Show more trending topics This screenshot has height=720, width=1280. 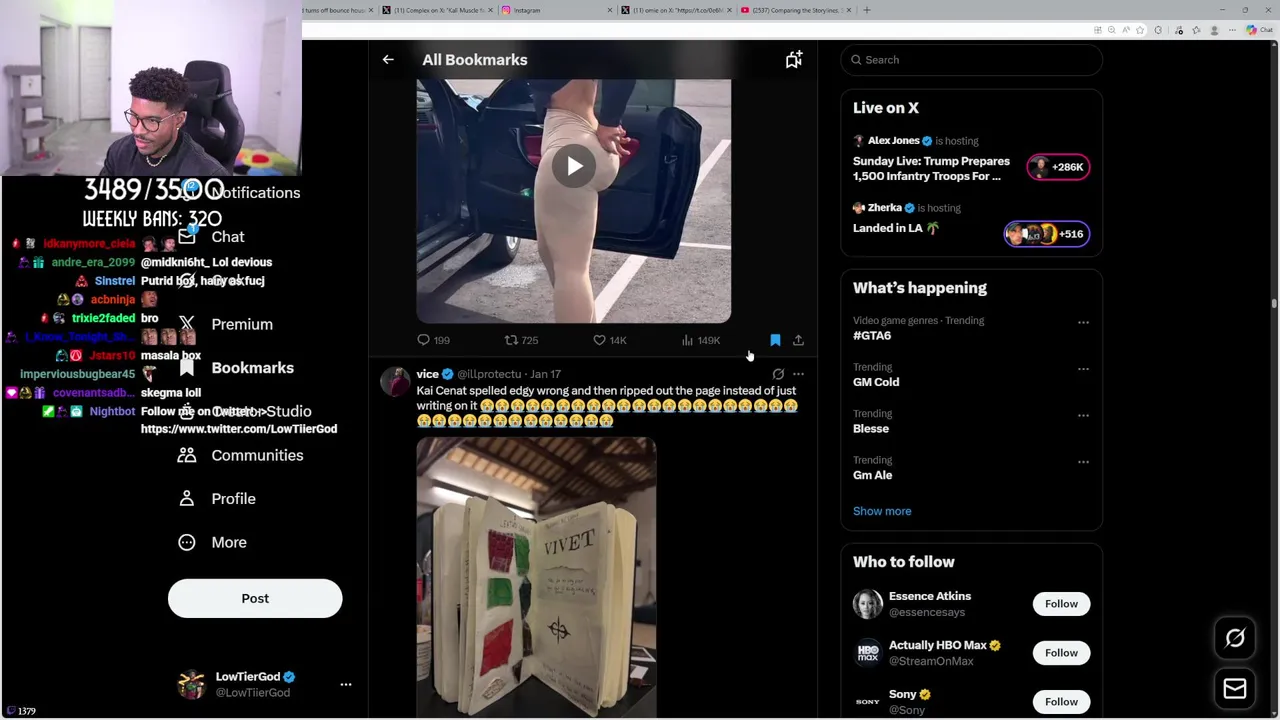tap(882, 511)
